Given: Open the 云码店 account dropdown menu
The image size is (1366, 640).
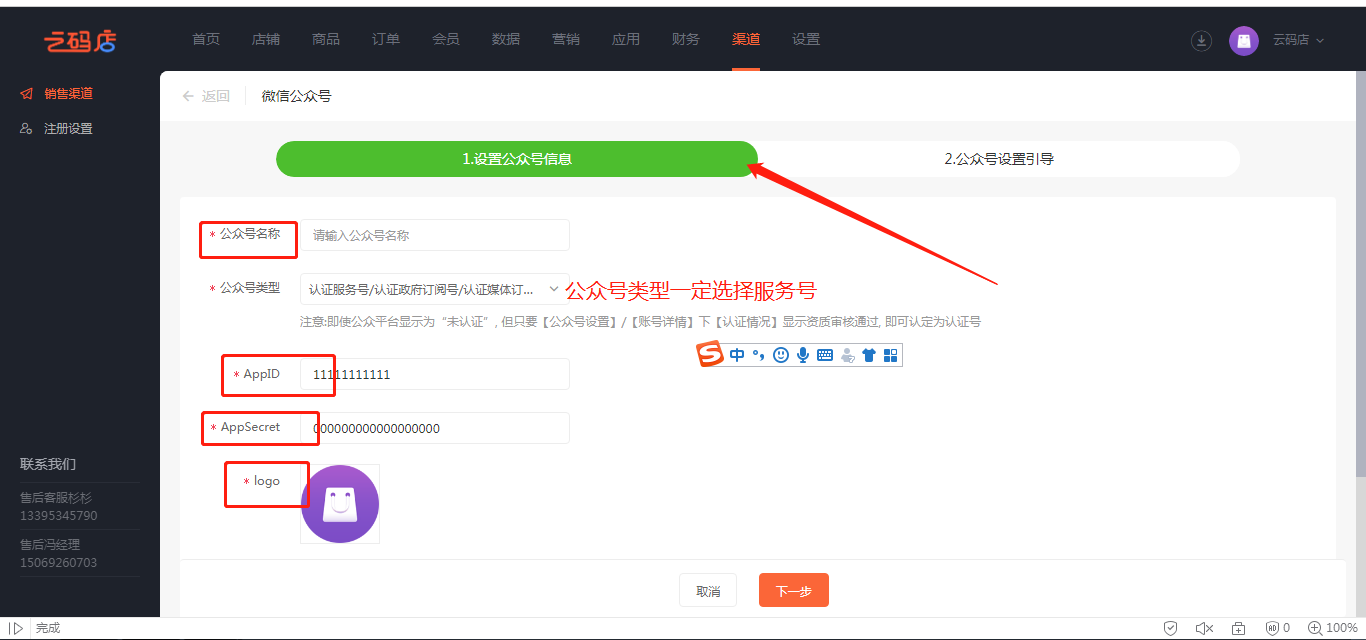Looking at the screenshot, I should pos(1298,41).
